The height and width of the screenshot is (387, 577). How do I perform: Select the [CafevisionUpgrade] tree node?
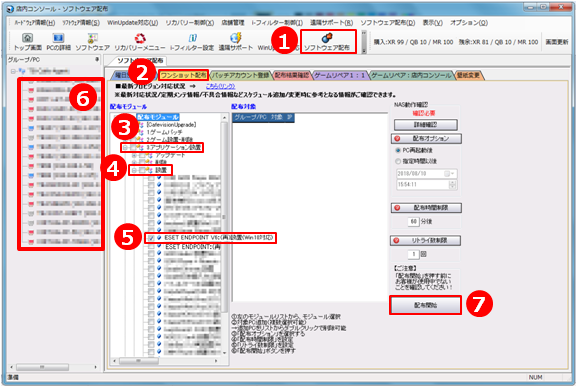tap(171, 125)
